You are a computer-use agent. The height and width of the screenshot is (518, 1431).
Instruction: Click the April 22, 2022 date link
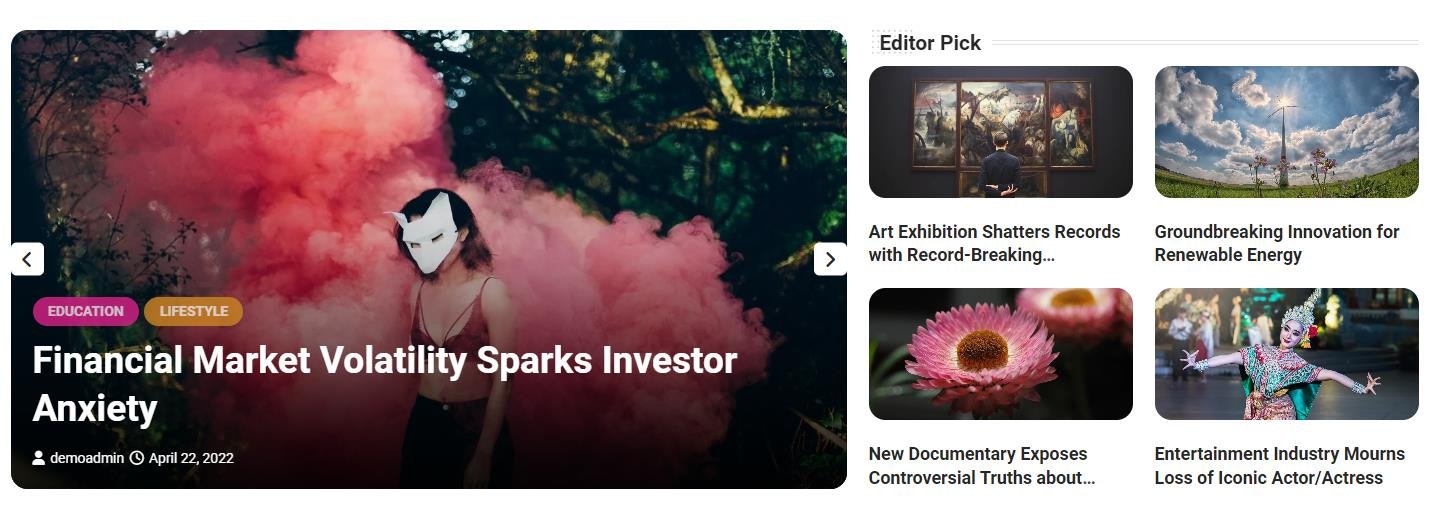click(191, 458)
